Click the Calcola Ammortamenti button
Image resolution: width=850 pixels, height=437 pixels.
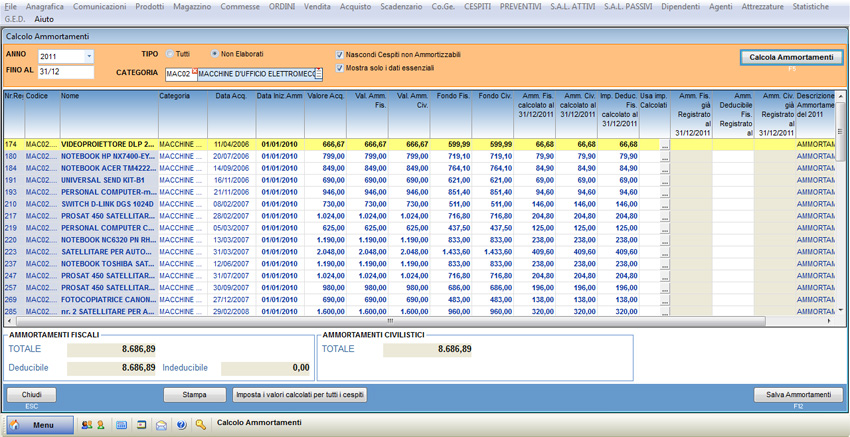pos(791,58)
